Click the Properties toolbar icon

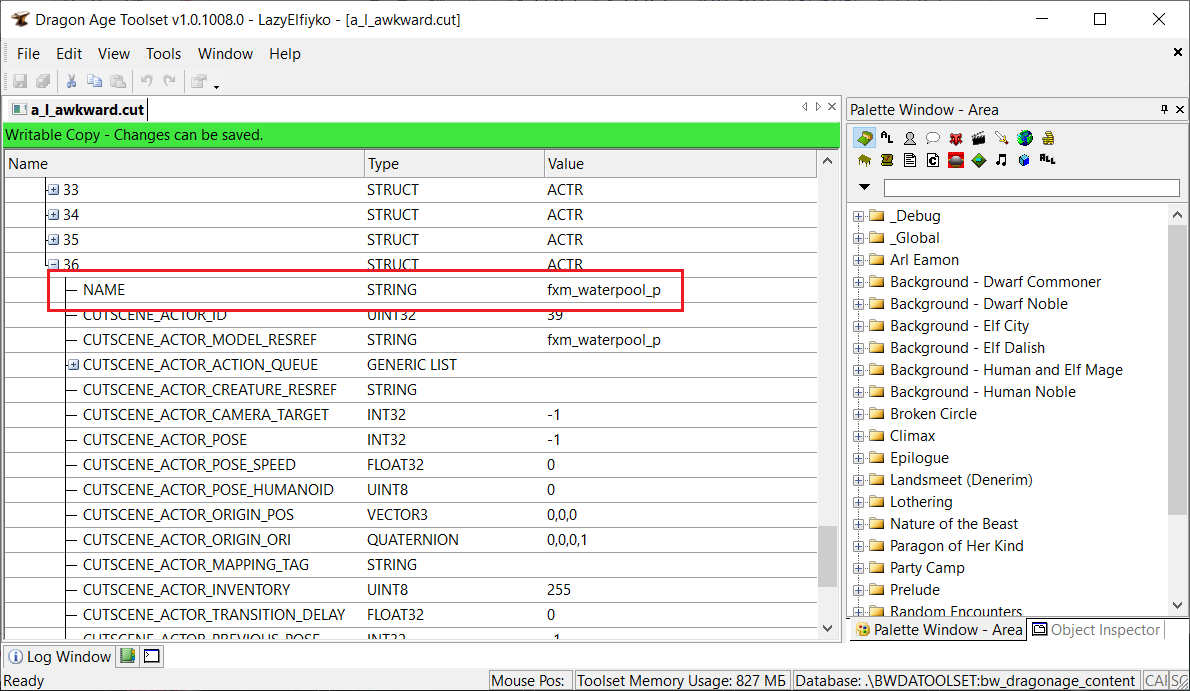(x=199, y=80)
